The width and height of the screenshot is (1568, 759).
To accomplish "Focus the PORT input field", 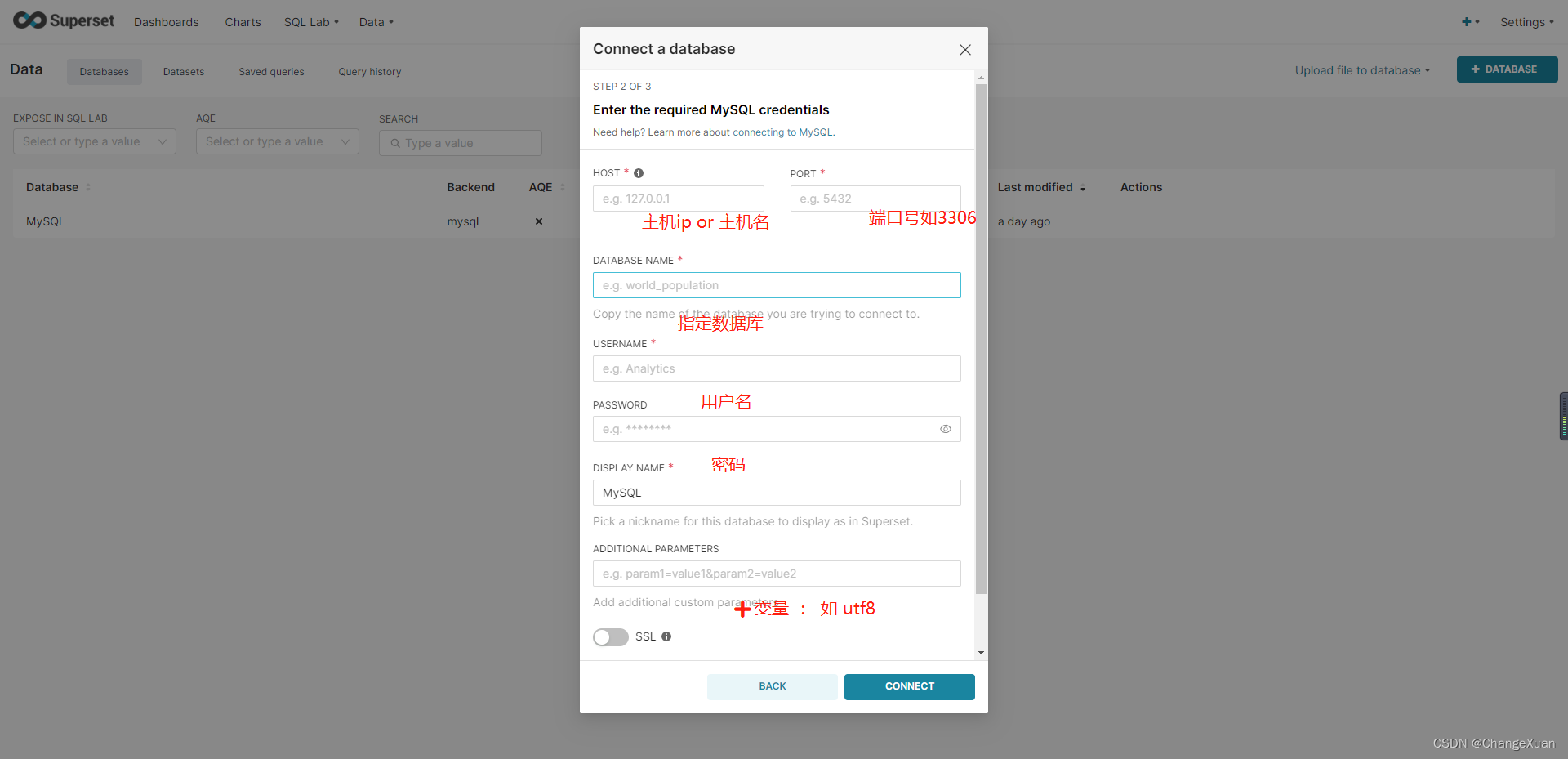I will [x=875, y=199].
